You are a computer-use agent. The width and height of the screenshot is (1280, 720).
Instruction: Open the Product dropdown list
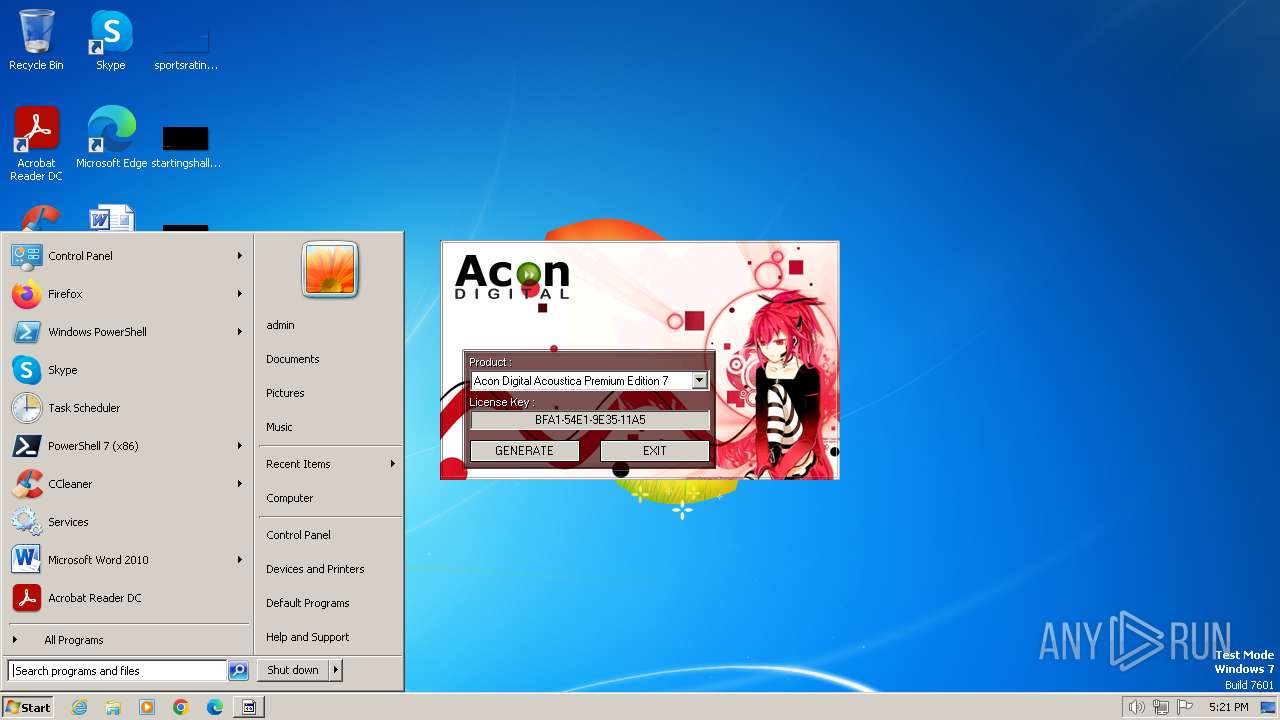[x=699, y=381]
